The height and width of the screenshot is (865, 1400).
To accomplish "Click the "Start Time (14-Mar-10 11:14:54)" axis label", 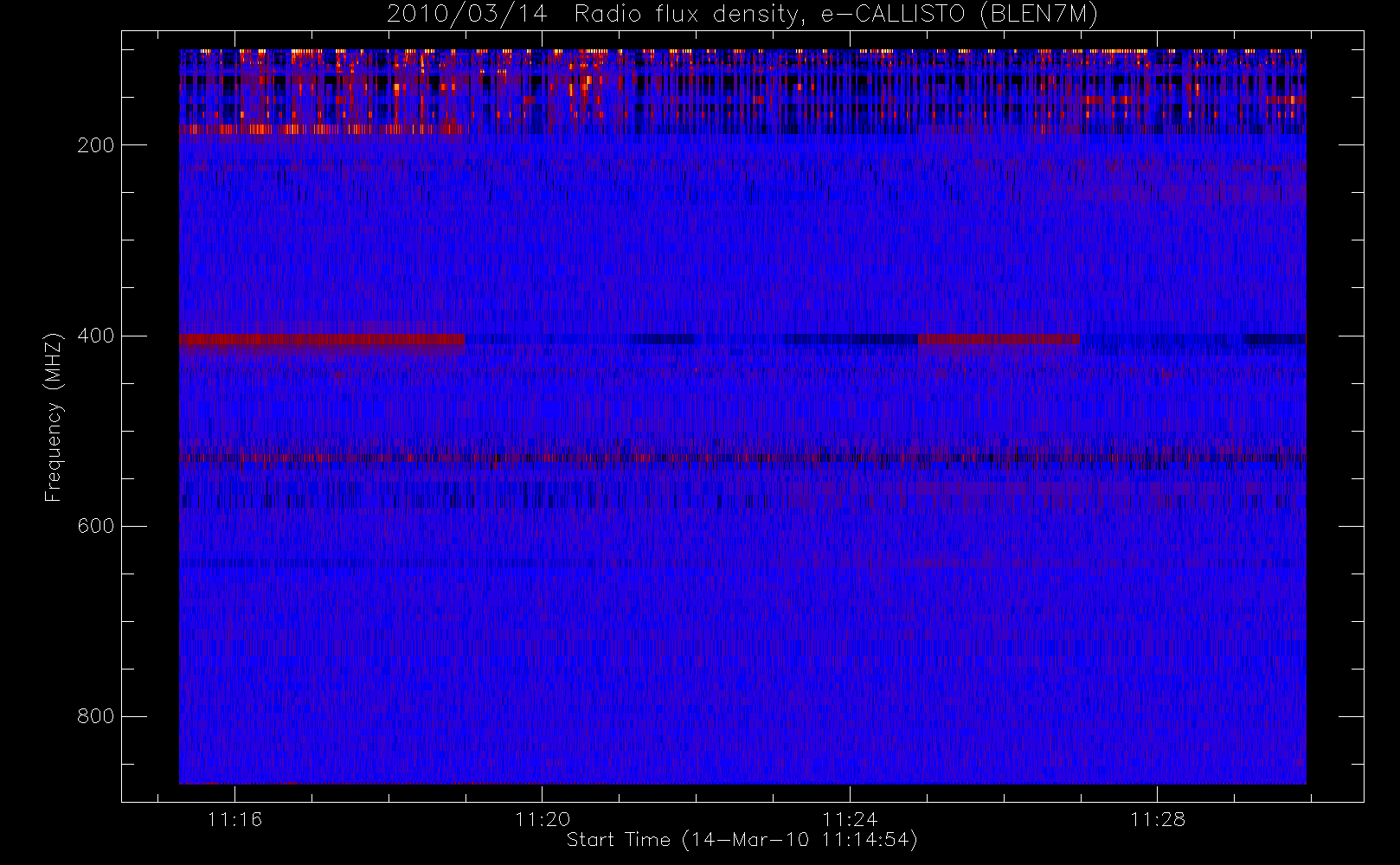I will 742,840.
